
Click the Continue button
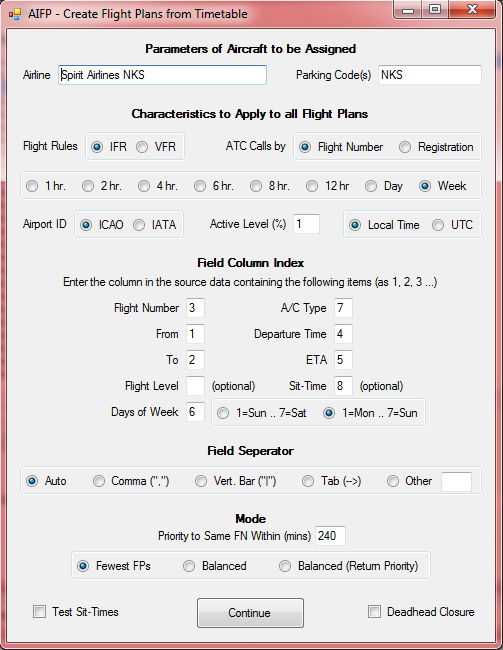point(250,613)
